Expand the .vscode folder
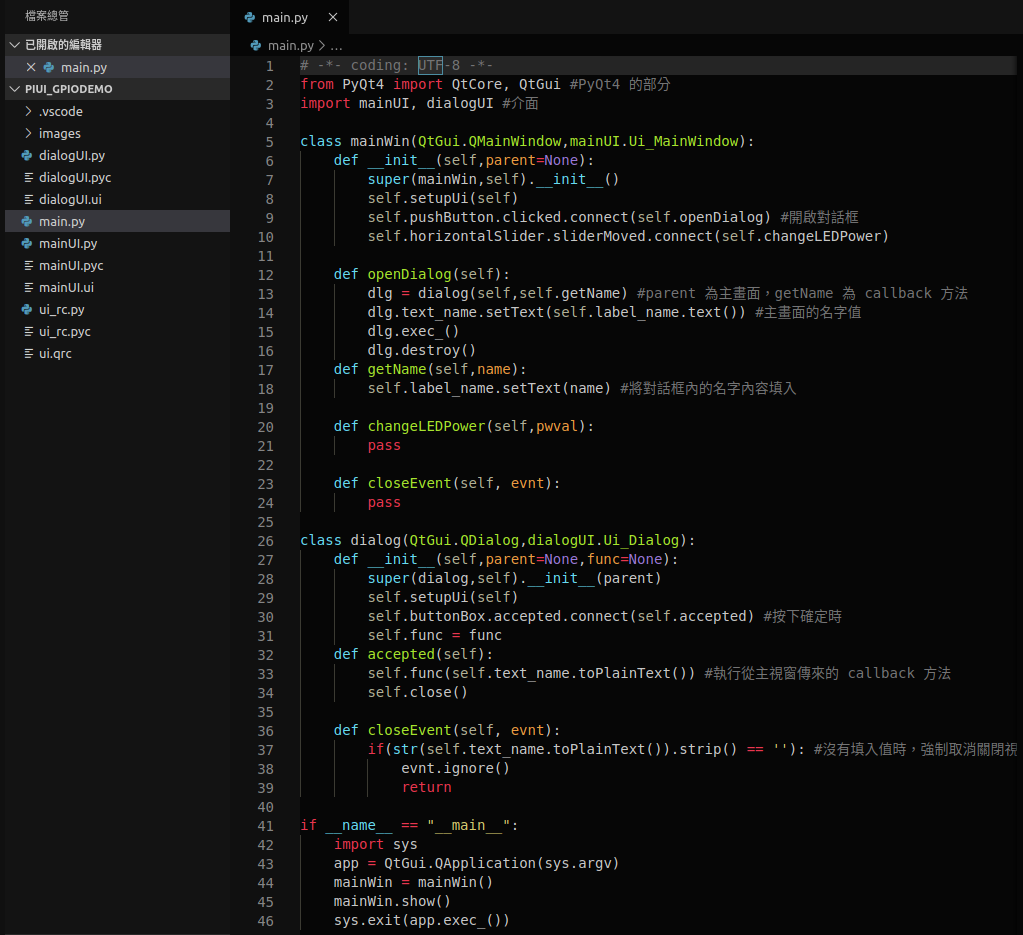1023x935 pixels. [x=117, y=112]
